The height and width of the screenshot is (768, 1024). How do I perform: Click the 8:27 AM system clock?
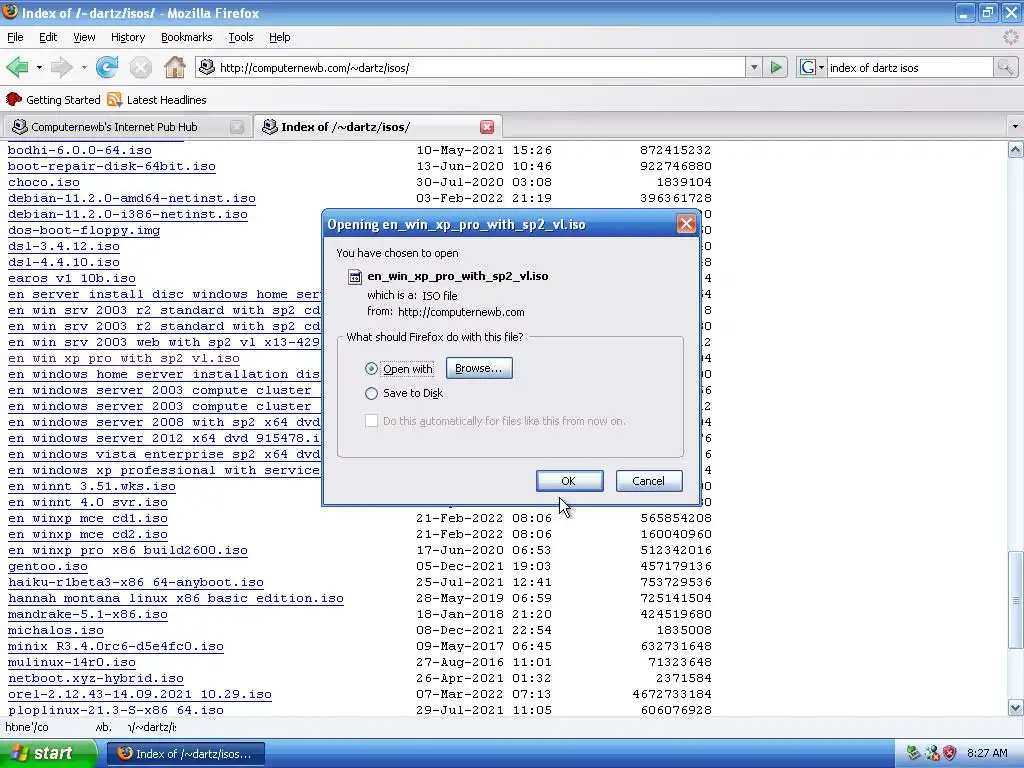click(987, 753)
